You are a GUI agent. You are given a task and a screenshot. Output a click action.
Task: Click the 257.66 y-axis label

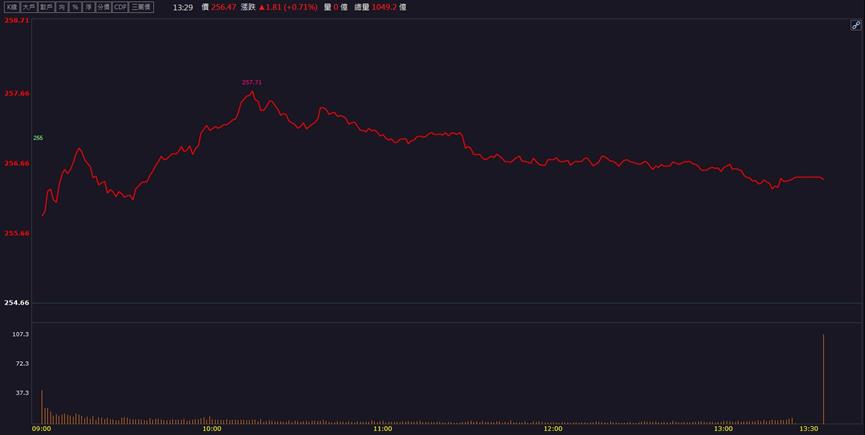point(17,94)
